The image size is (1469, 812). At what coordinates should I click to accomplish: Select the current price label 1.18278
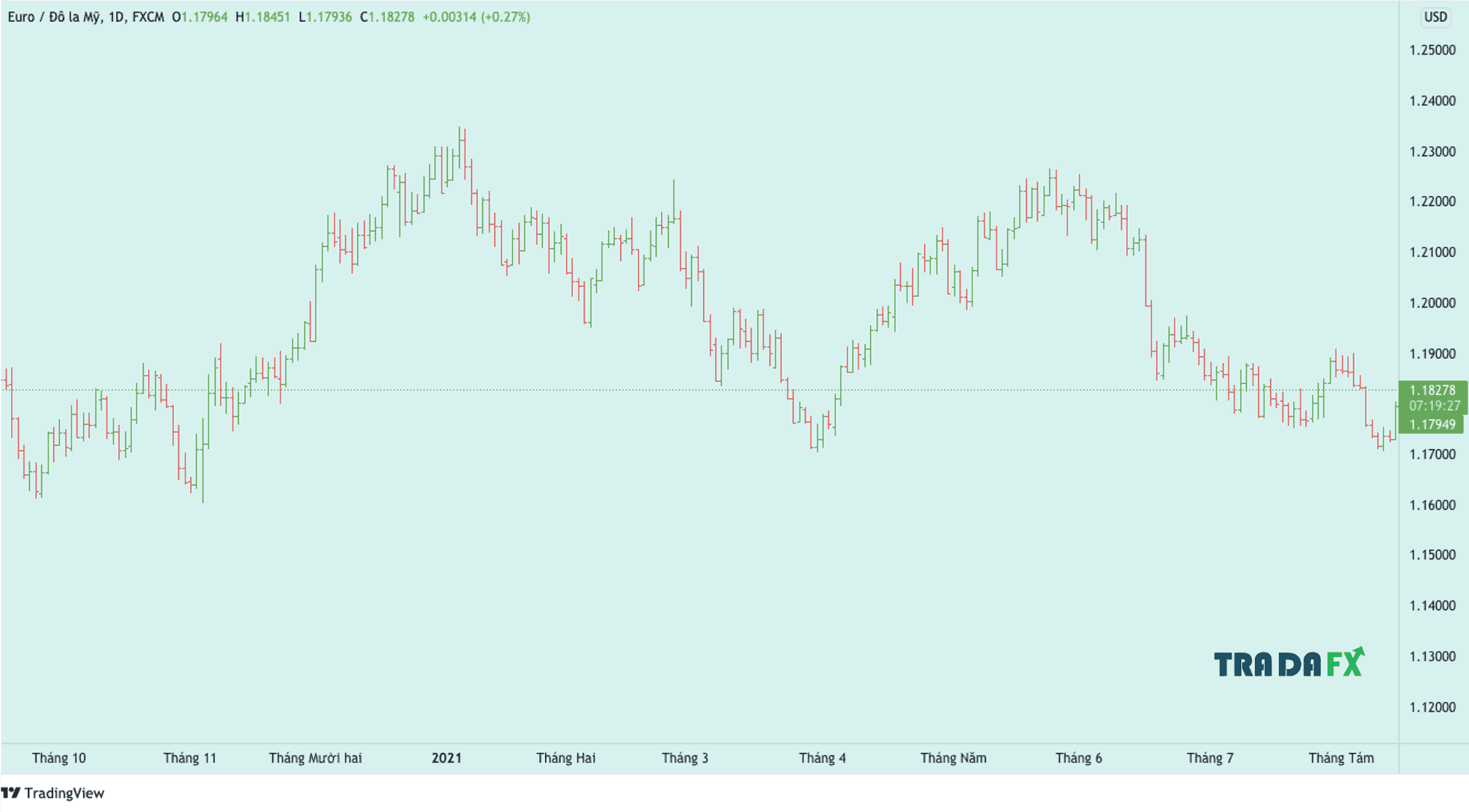[x=1432, y=390]
